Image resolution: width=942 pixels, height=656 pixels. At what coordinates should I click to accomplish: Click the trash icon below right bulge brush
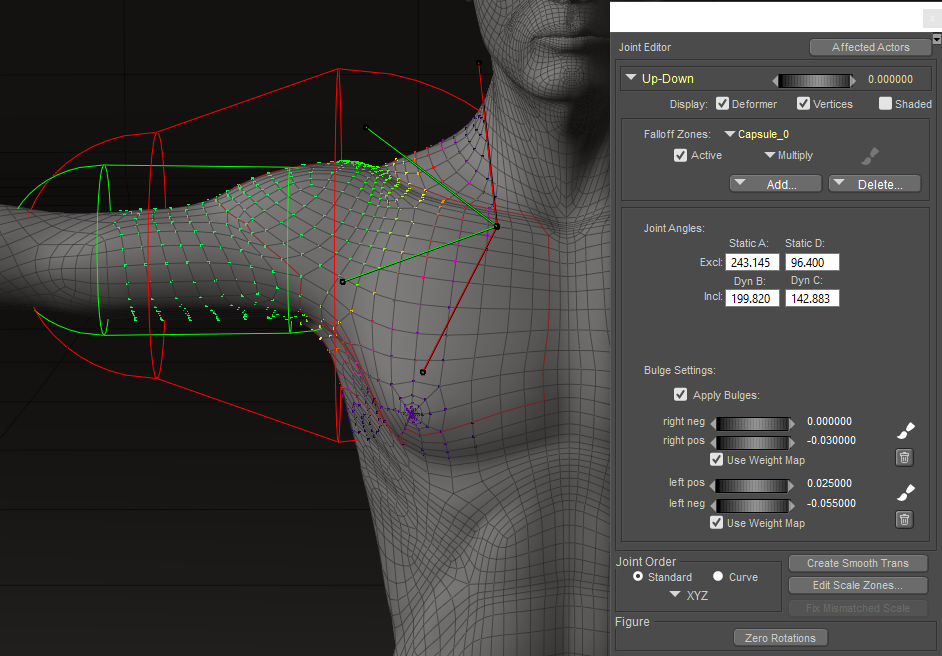(x=904, y=458)
